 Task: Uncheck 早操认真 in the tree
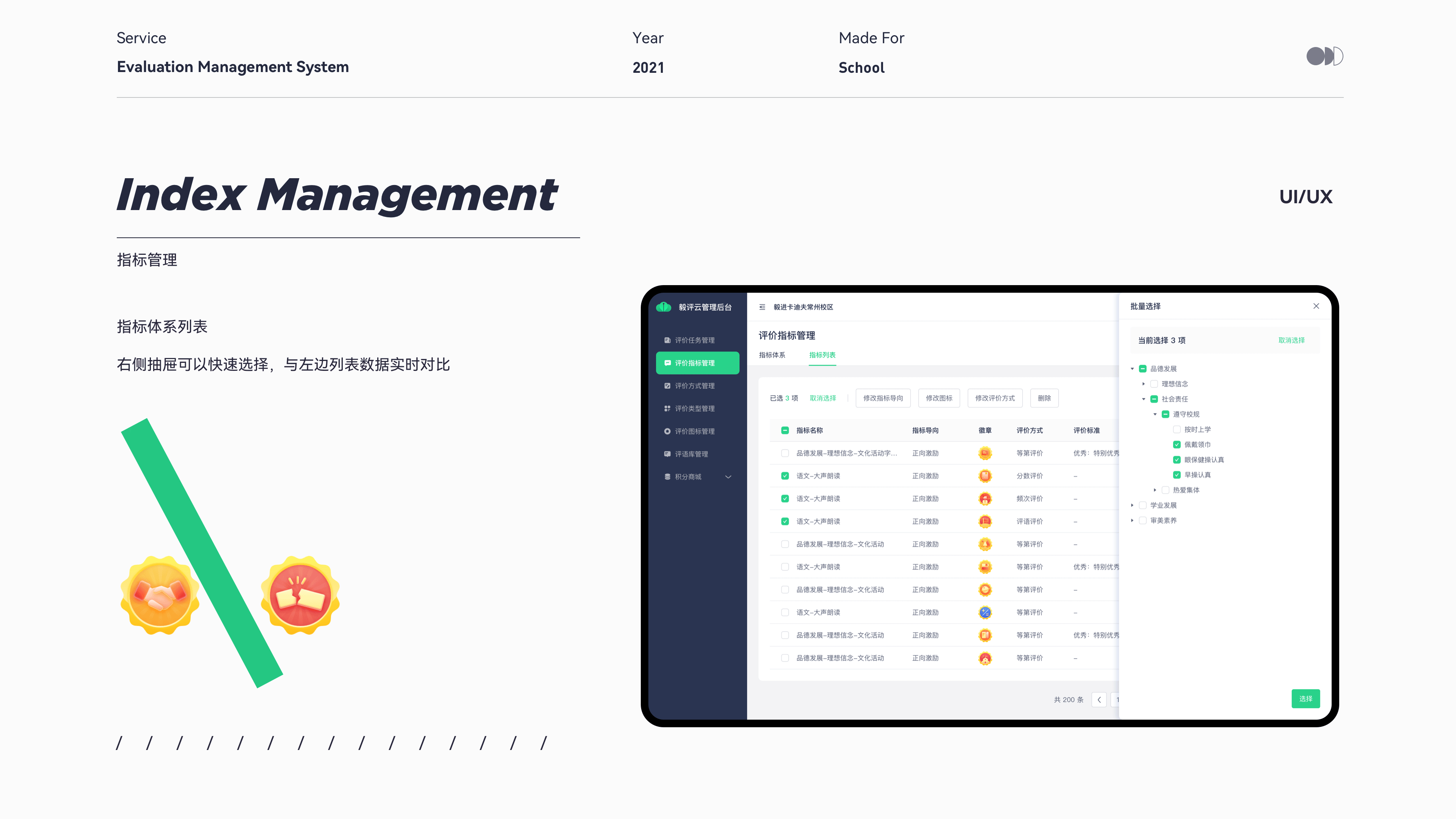tap(1176, 475)
